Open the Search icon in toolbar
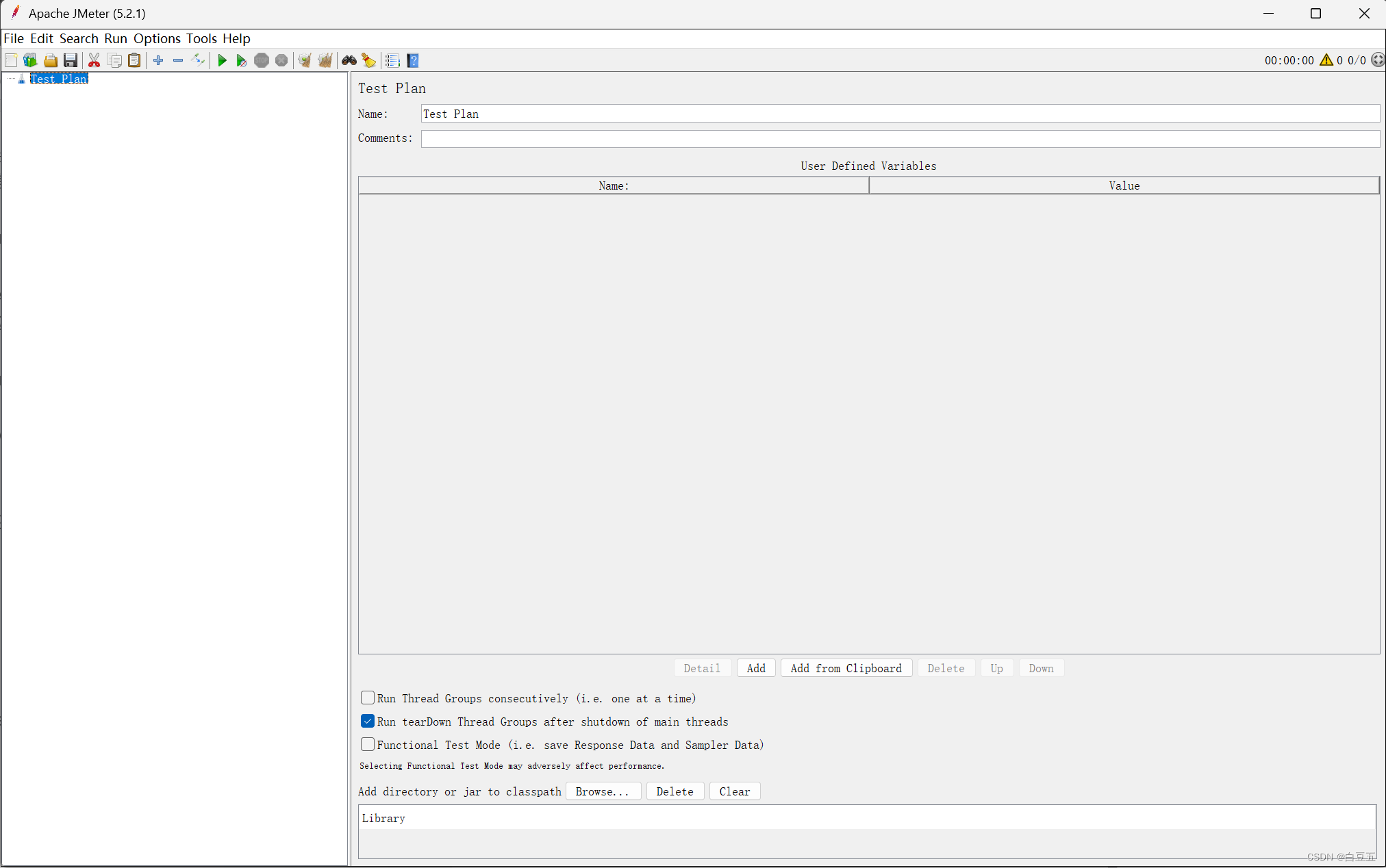Image resolution: width=1386 pixels, height=868 pixels. 349,60
